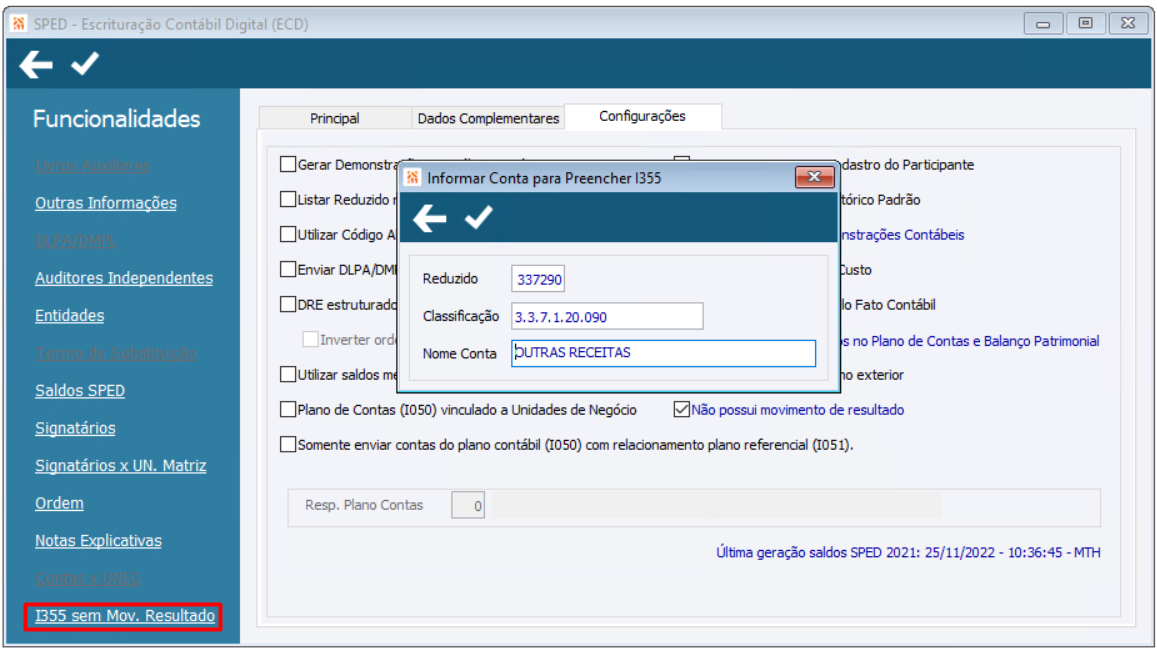The height and width of the screenshot is (650, 1157).
Task: Click the dialog title bar app icon
Action: tap(412, 178)
